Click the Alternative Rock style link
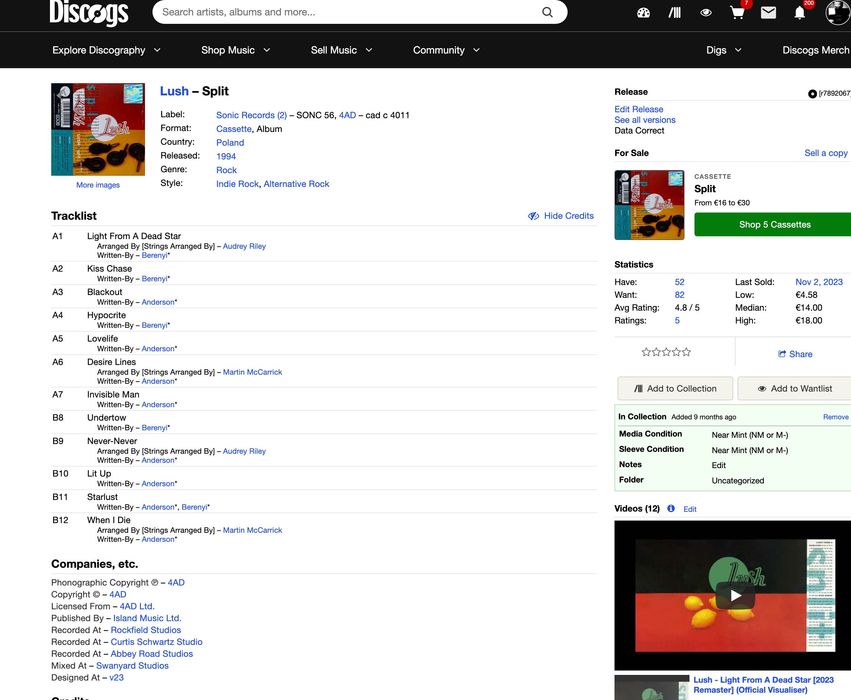 (x=296, y=184)
